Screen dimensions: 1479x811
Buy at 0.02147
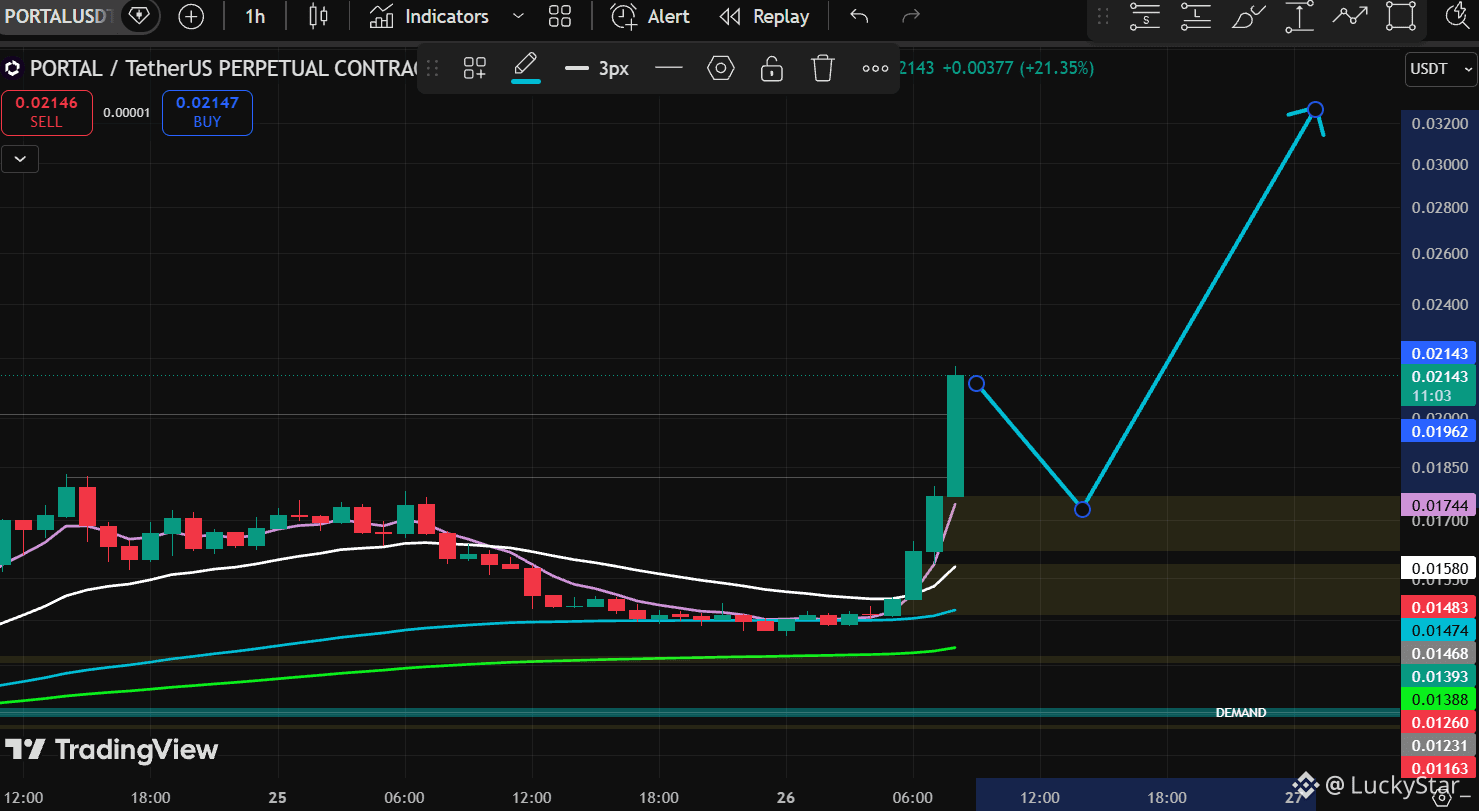point(207,112)
